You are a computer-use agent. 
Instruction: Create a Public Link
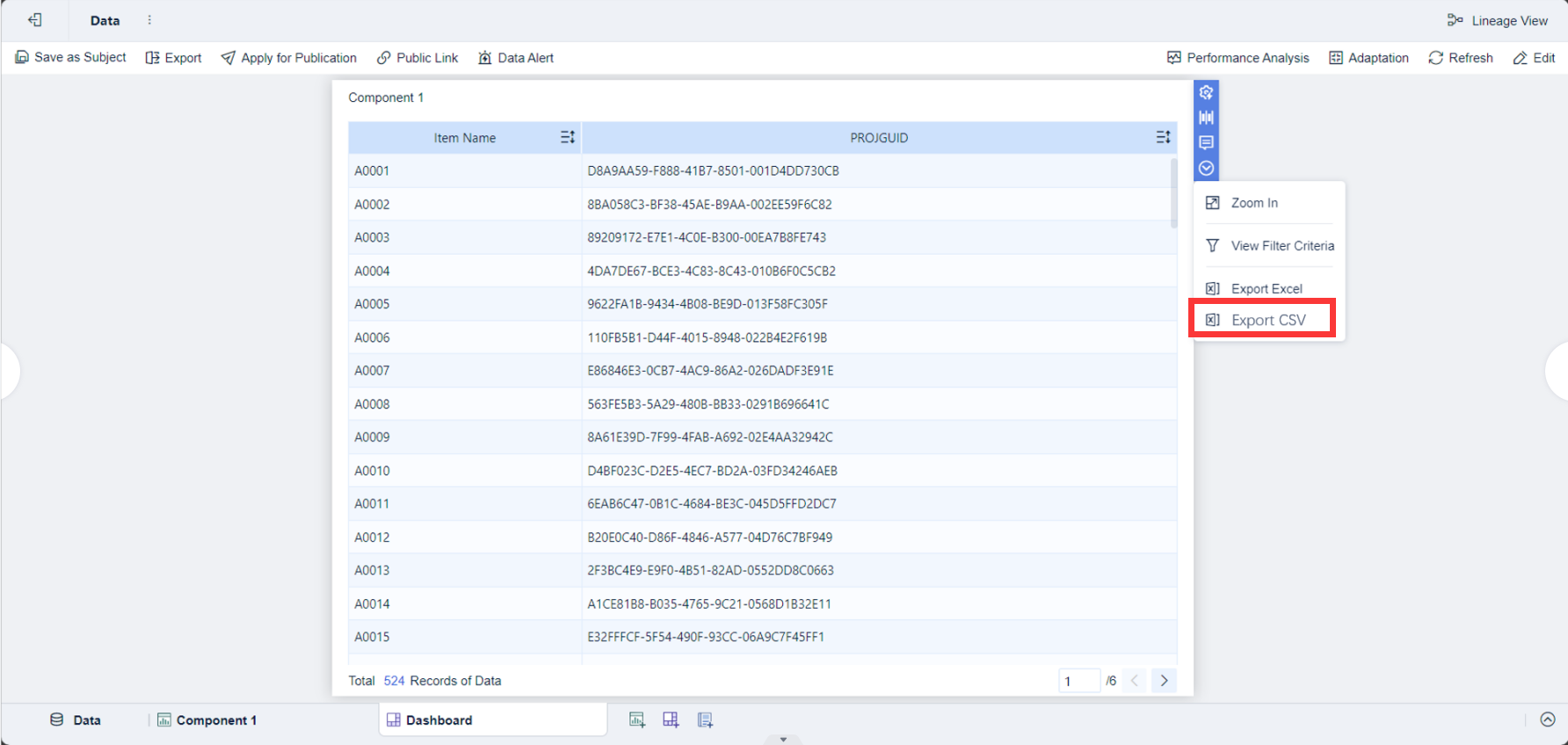[417, 57]
